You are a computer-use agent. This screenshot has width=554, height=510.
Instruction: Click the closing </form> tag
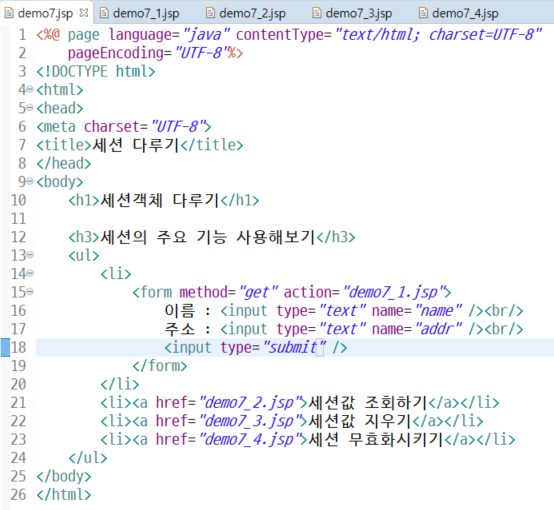(160, 366)
